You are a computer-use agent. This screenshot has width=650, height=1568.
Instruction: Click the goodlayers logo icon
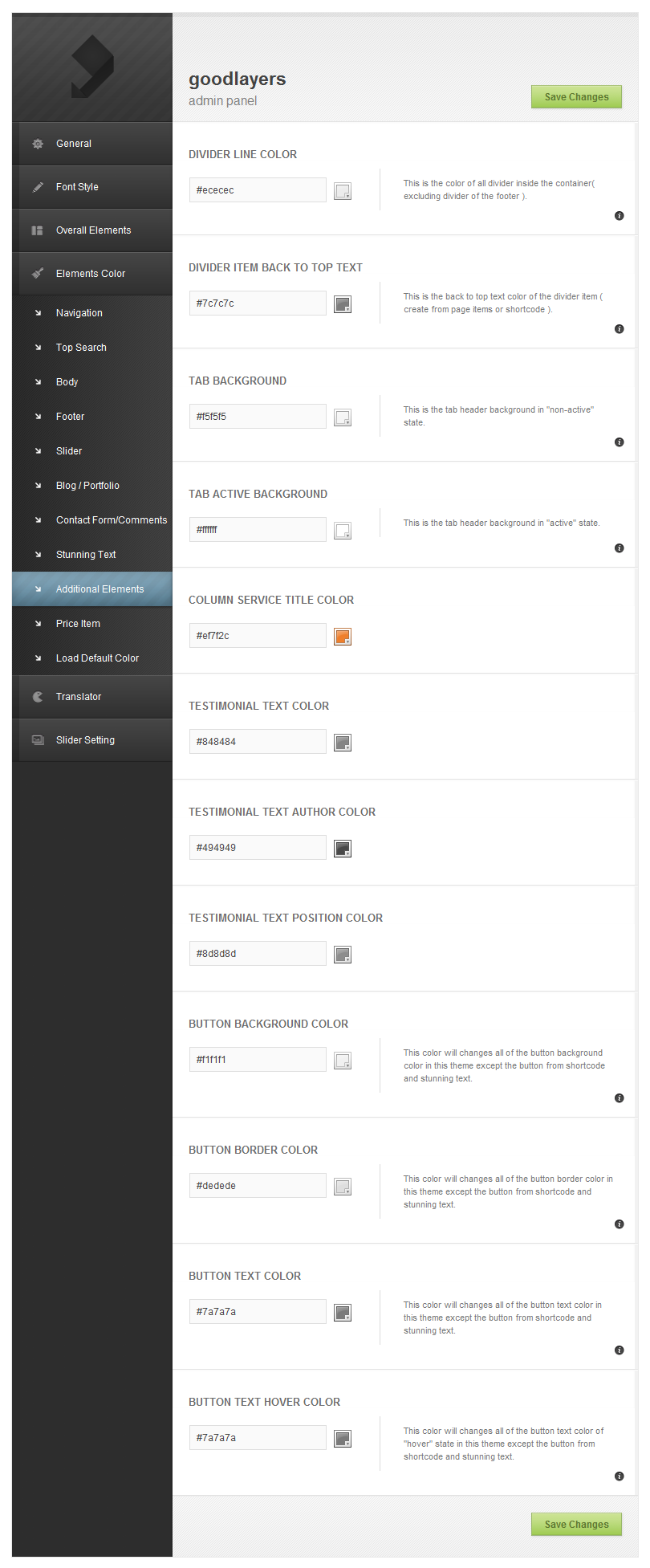[x=92, y=67]
